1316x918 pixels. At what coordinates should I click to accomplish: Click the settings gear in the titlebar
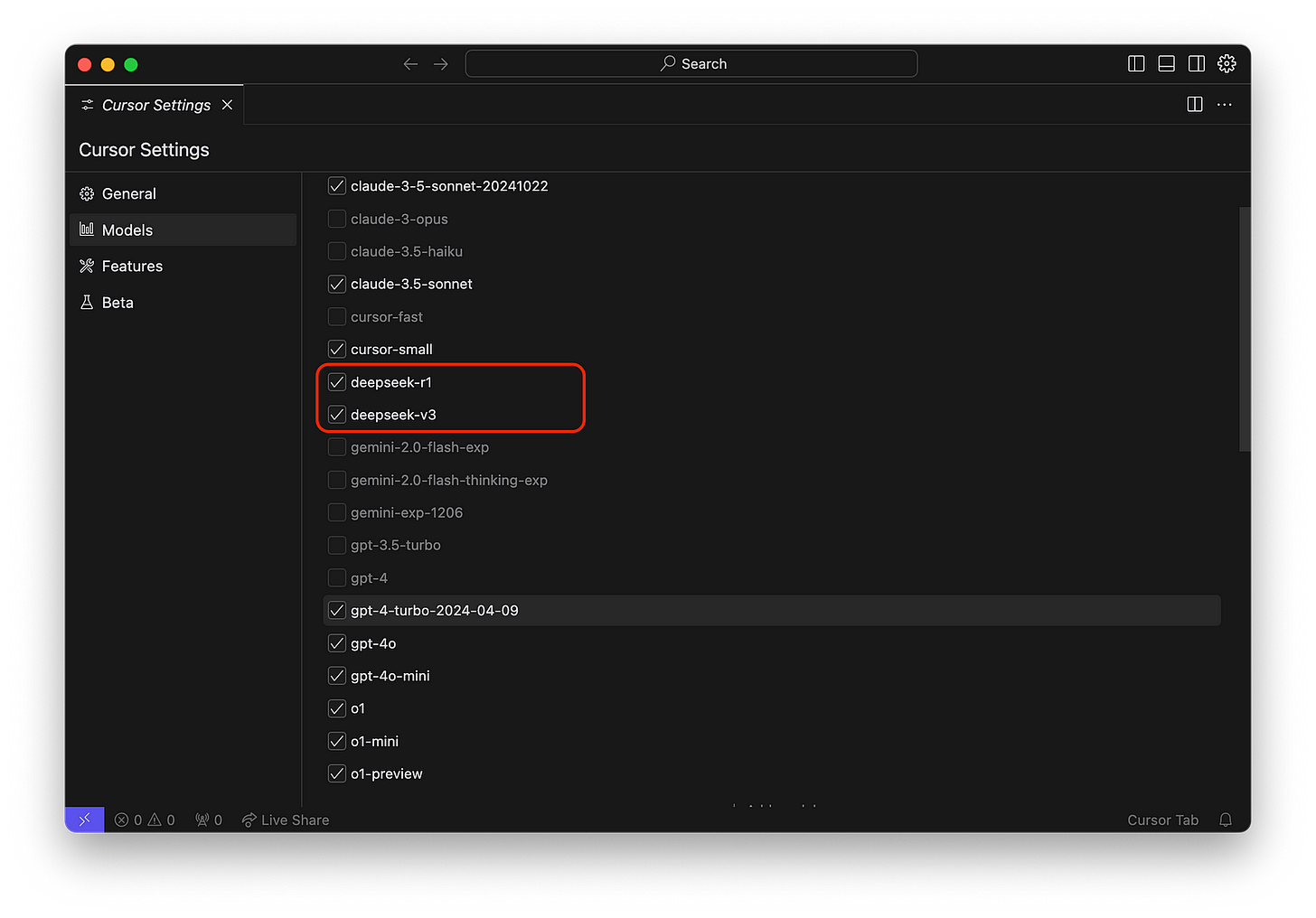pyautogui.click(x=1227, y=63)
